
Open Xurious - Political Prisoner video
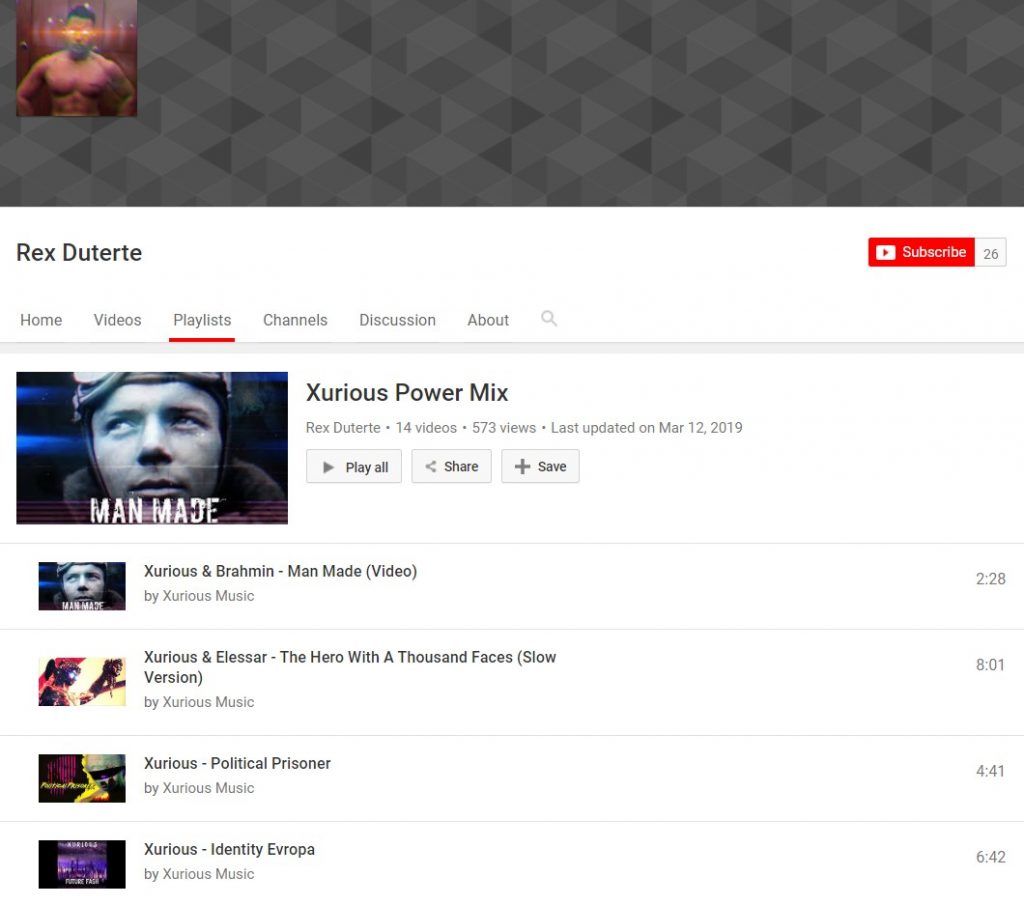[237, 763]
